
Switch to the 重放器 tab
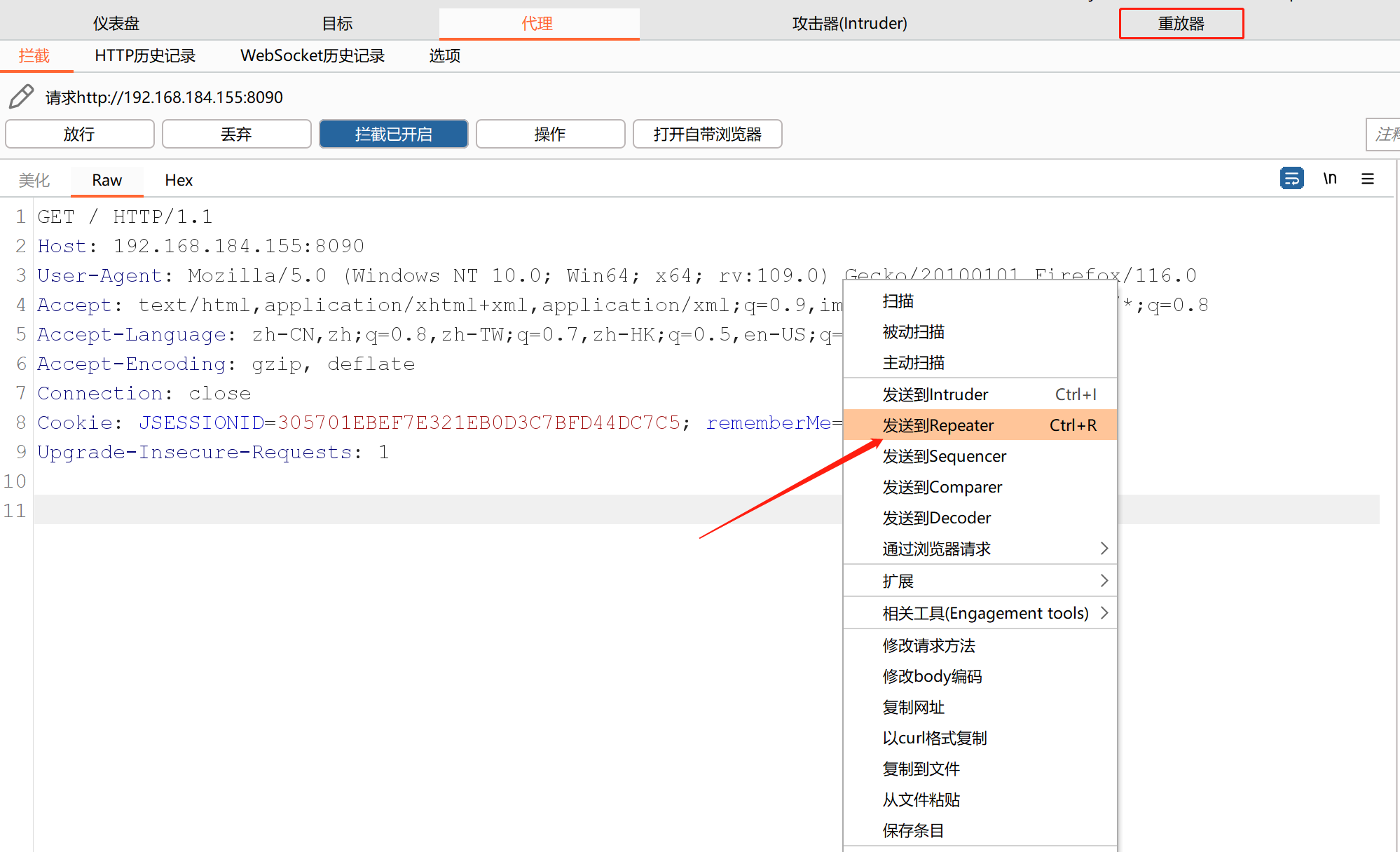[x=1181, y=24]
